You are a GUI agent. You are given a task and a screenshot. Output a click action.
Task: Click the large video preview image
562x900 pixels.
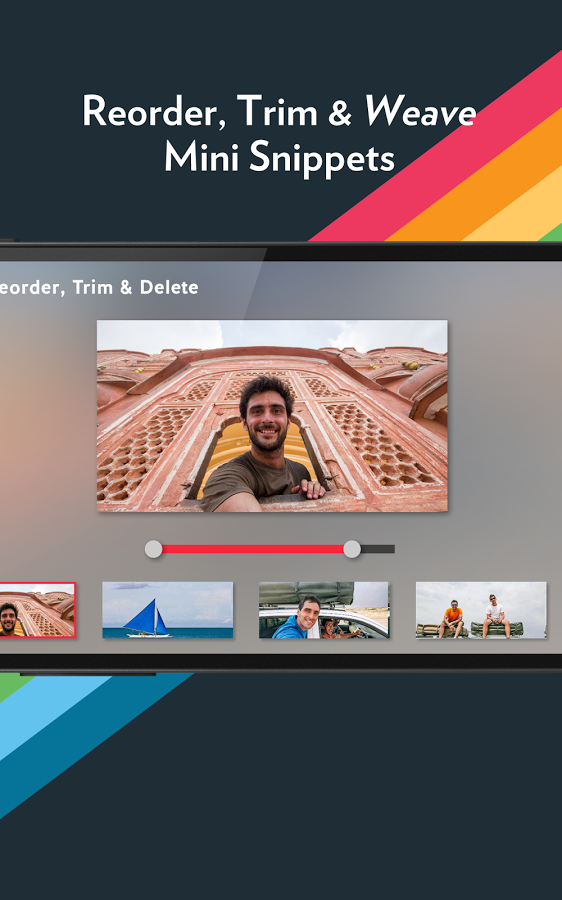pyautogui.click(x=272, y=416)
